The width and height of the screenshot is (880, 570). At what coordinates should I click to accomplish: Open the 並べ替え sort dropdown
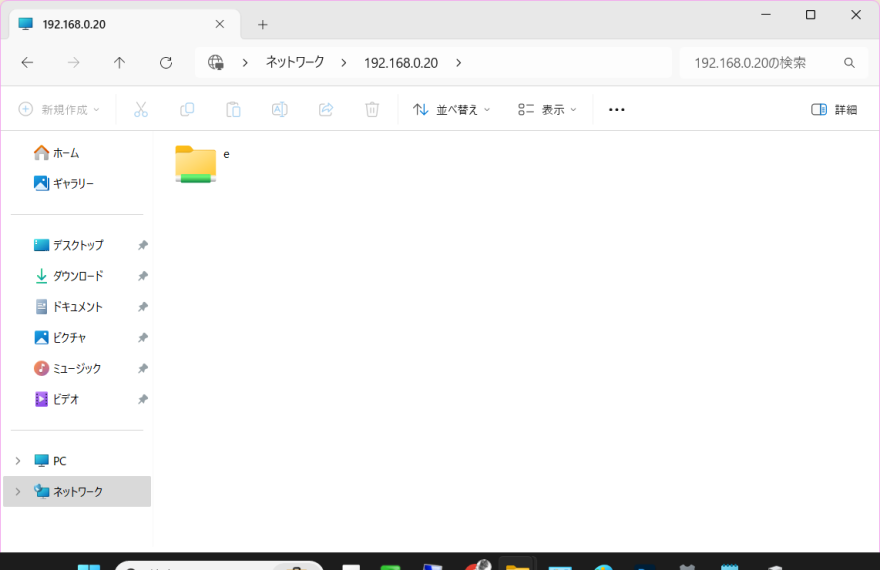[x=451, y=109]
